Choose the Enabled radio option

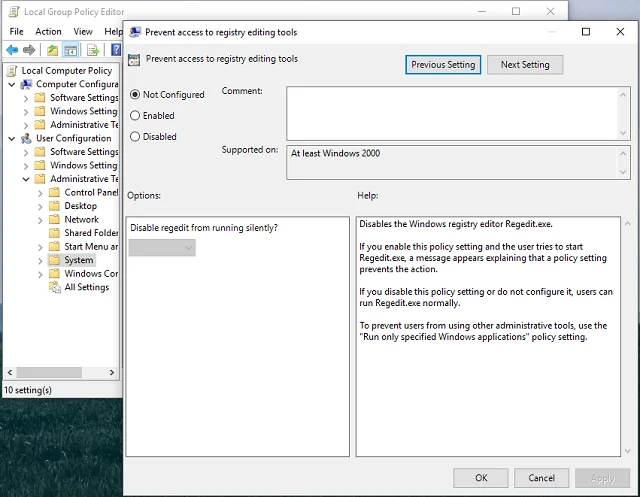pos(135,116)
